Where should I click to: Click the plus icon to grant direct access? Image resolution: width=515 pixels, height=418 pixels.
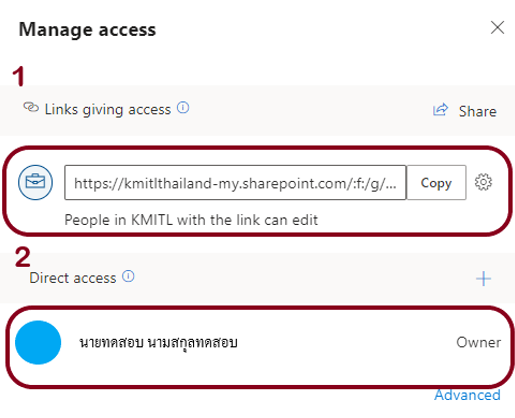click(x=483, y=279)
